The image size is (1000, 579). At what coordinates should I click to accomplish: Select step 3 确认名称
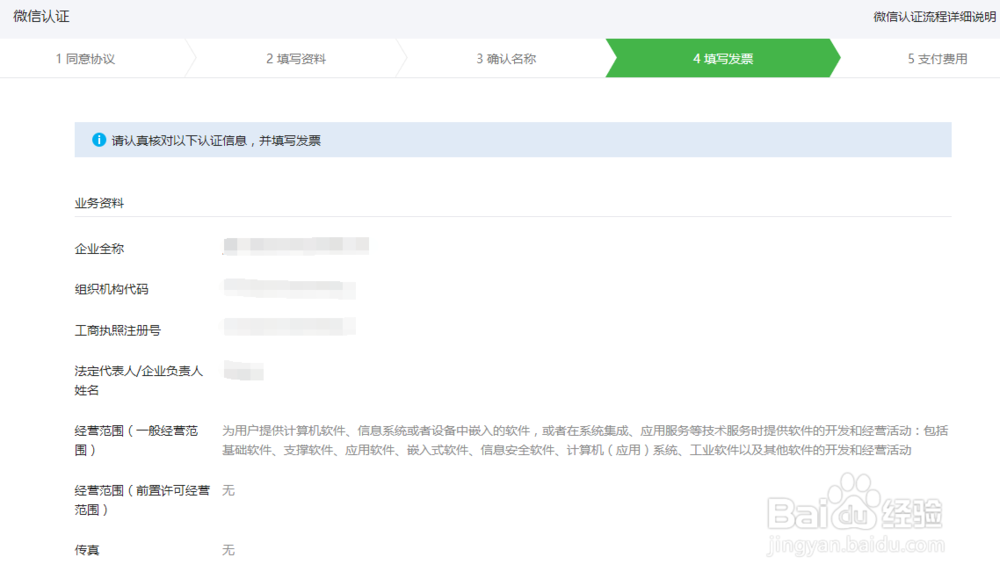click(506, 59)
